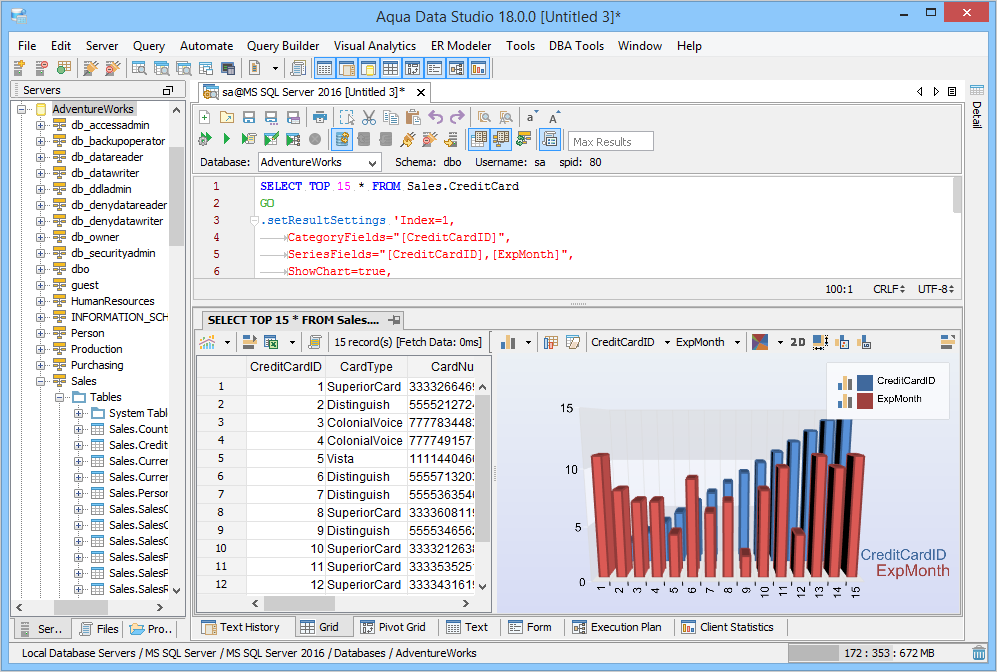The width and height of the screenshot is (997, 672).
Task: Toggle the 2D chart view
Action: coord(797,342)
